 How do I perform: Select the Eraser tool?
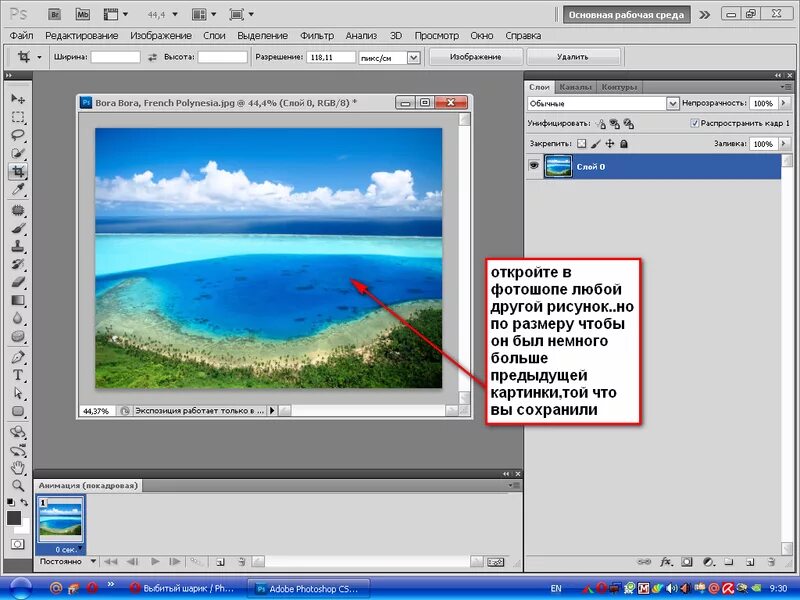18,282
